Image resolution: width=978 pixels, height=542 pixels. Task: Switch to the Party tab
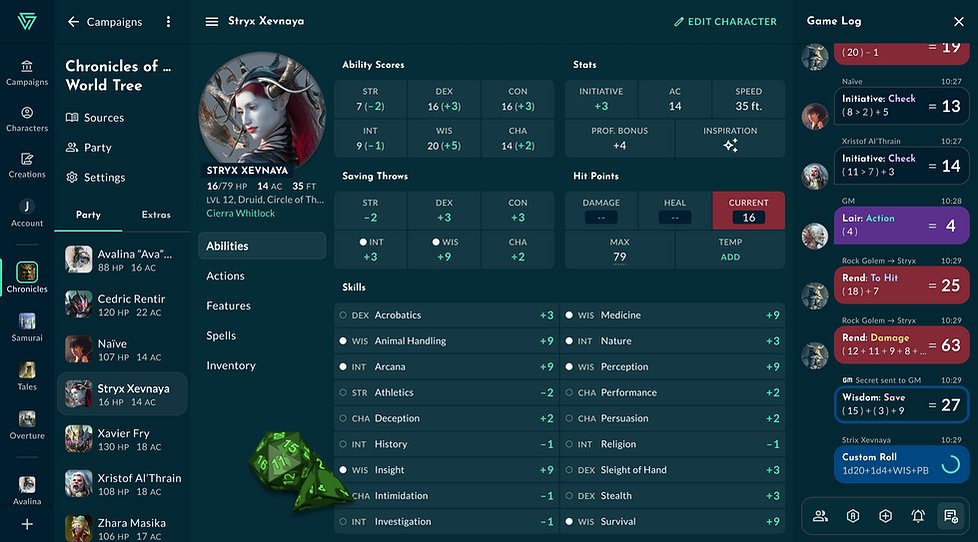pos(88,215)
